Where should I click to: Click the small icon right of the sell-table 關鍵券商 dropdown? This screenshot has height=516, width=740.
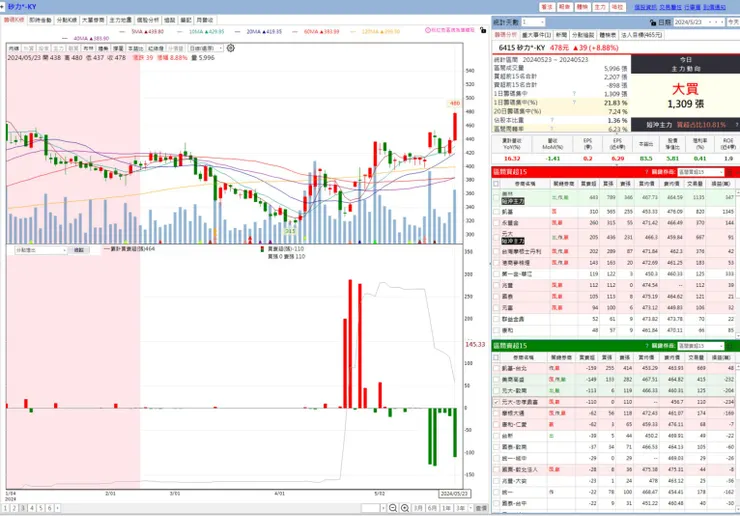tap(730, 346)
